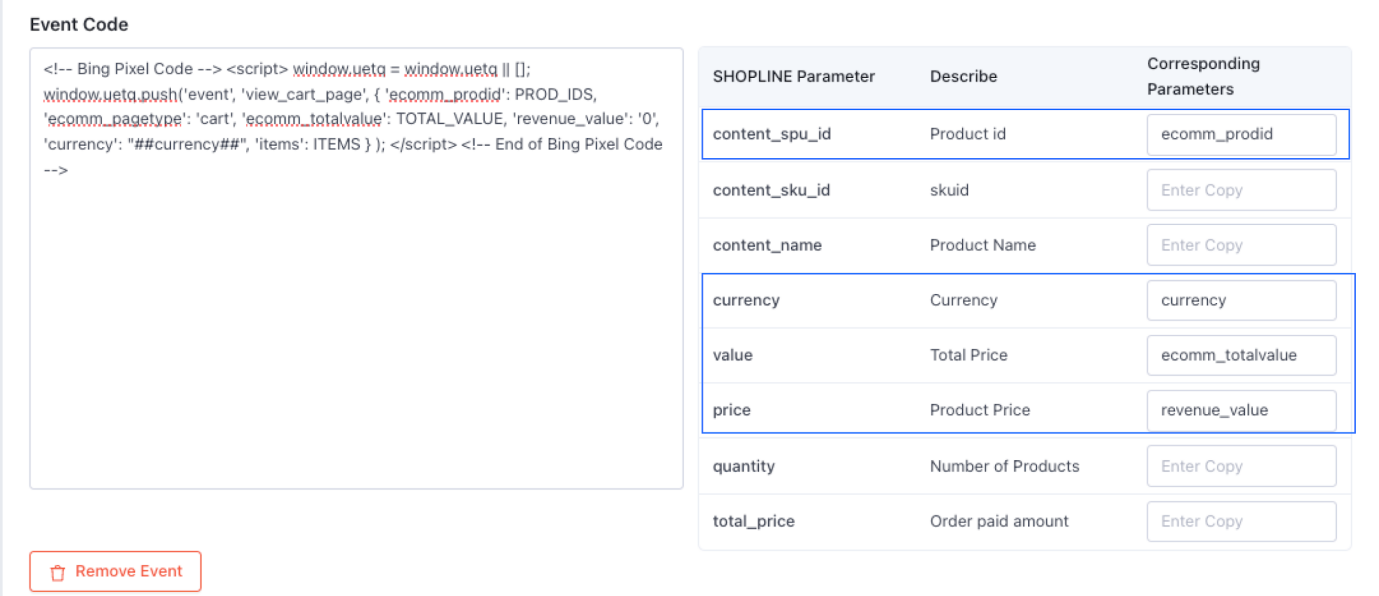The height and width of the screenshot is (596, 1379).
Task: Focus the field containing ecomm_prodid
Action: (x=1240, y=134)
